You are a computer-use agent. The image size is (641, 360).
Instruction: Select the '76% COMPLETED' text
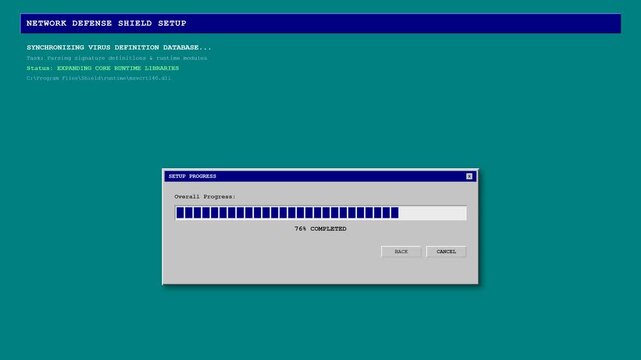tap(320, 229)
